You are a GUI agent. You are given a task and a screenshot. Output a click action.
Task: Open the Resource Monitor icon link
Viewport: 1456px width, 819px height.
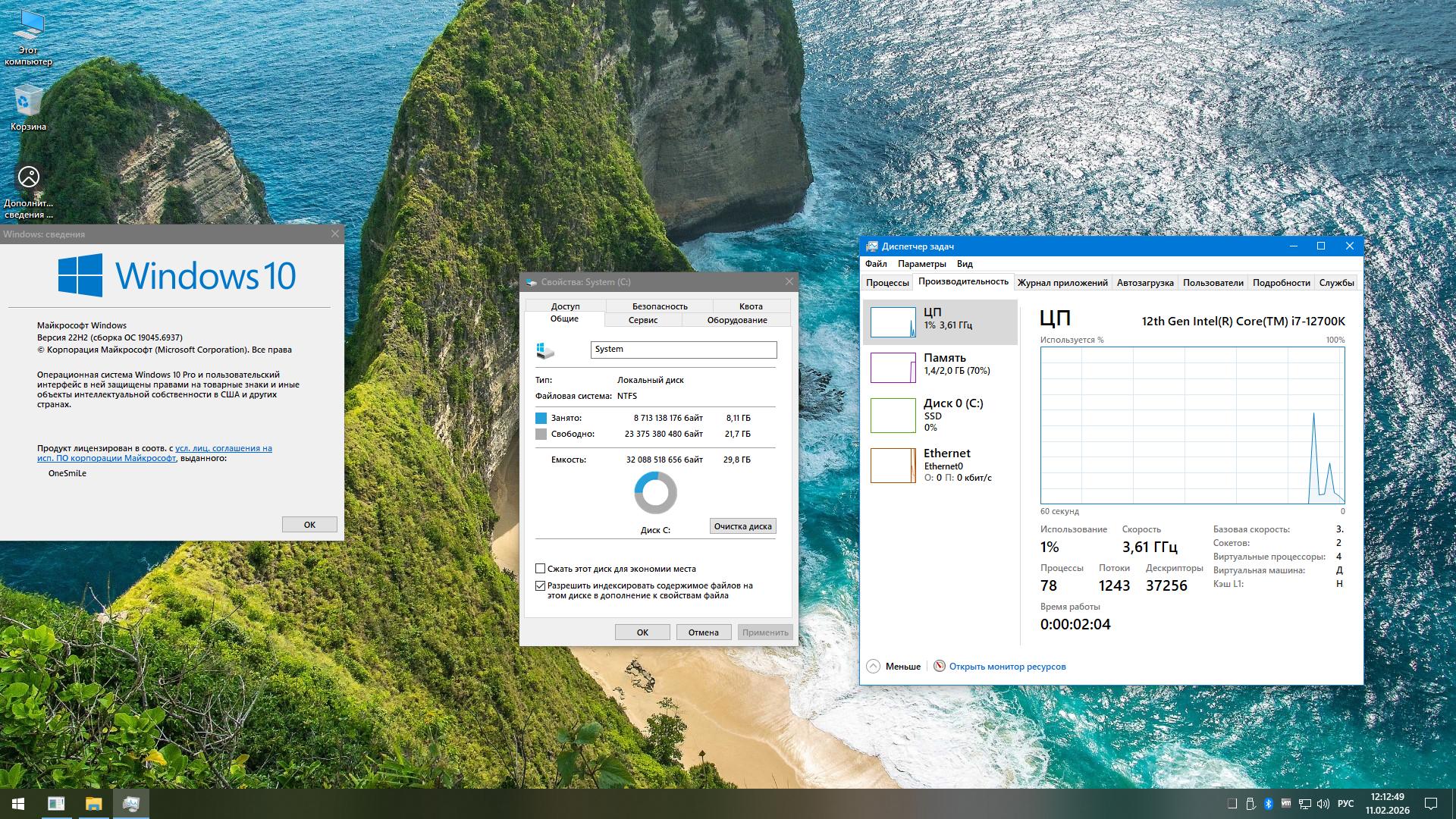[x=940, y=666]
